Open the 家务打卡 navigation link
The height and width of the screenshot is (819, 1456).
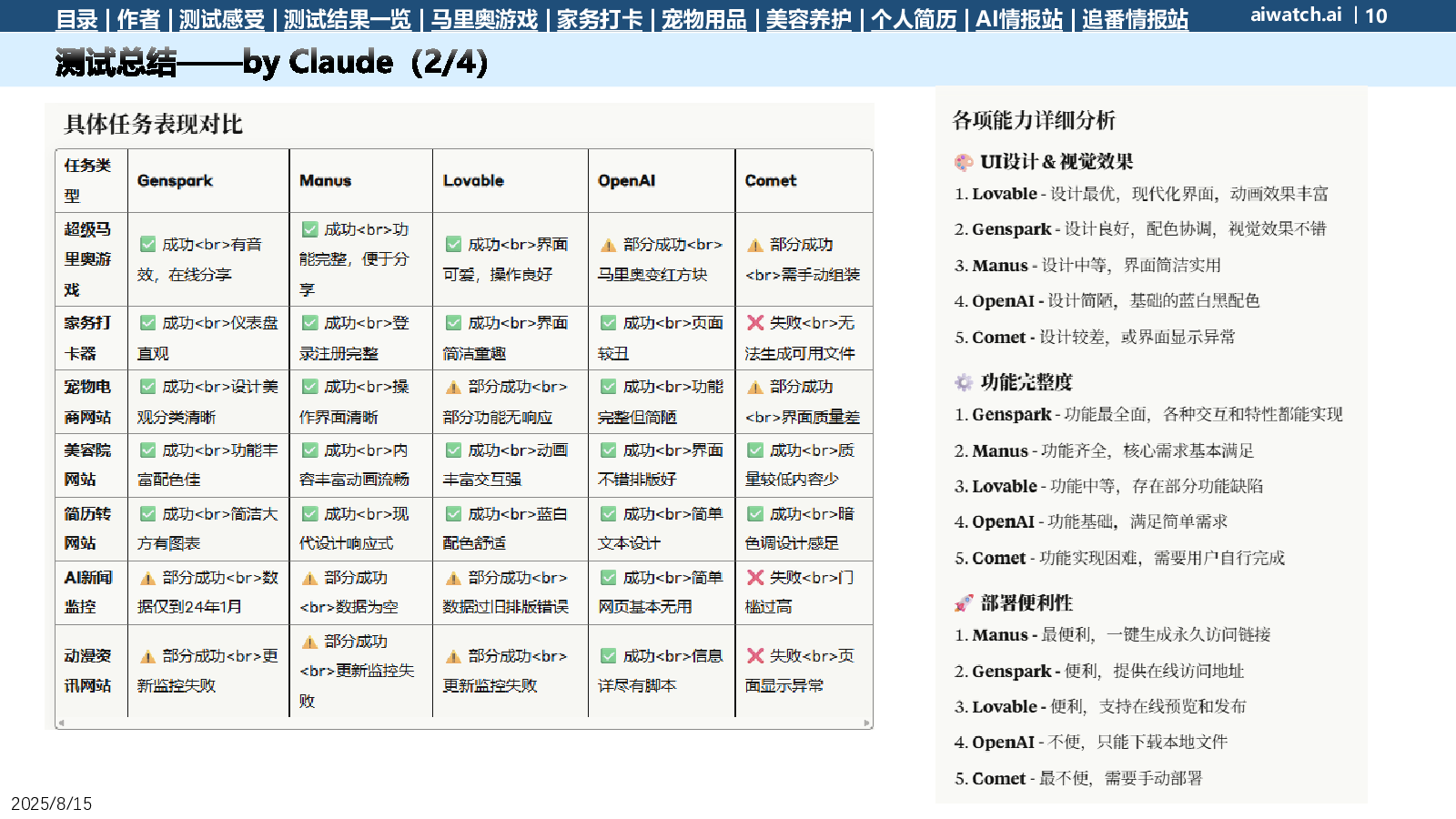click(600, 19)
